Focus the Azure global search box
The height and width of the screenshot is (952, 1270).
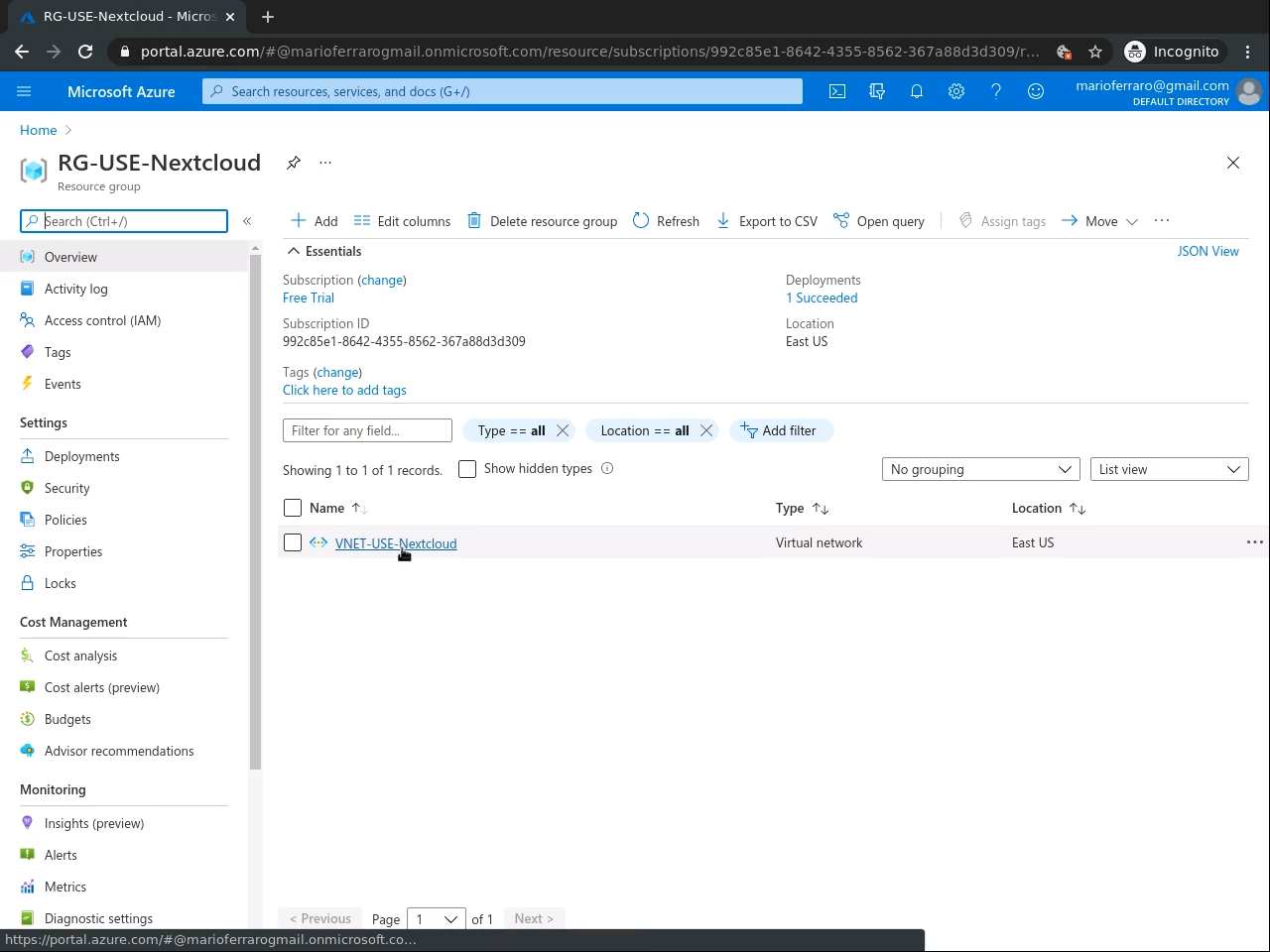tap(502, 91)
